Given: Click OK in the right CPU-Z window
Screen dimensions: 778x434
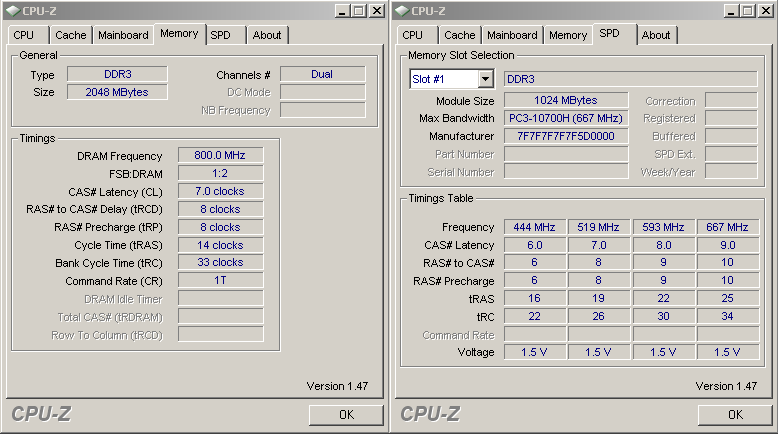Looking at the screenshot, I should click(735, 415).
